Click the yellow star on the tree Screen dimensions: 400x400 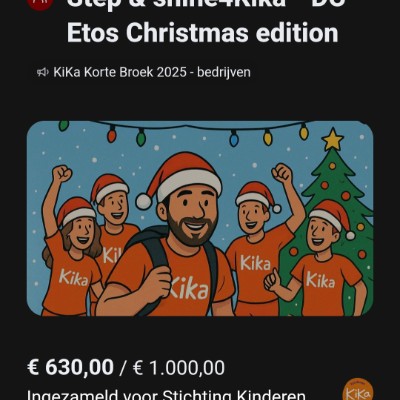332,139
